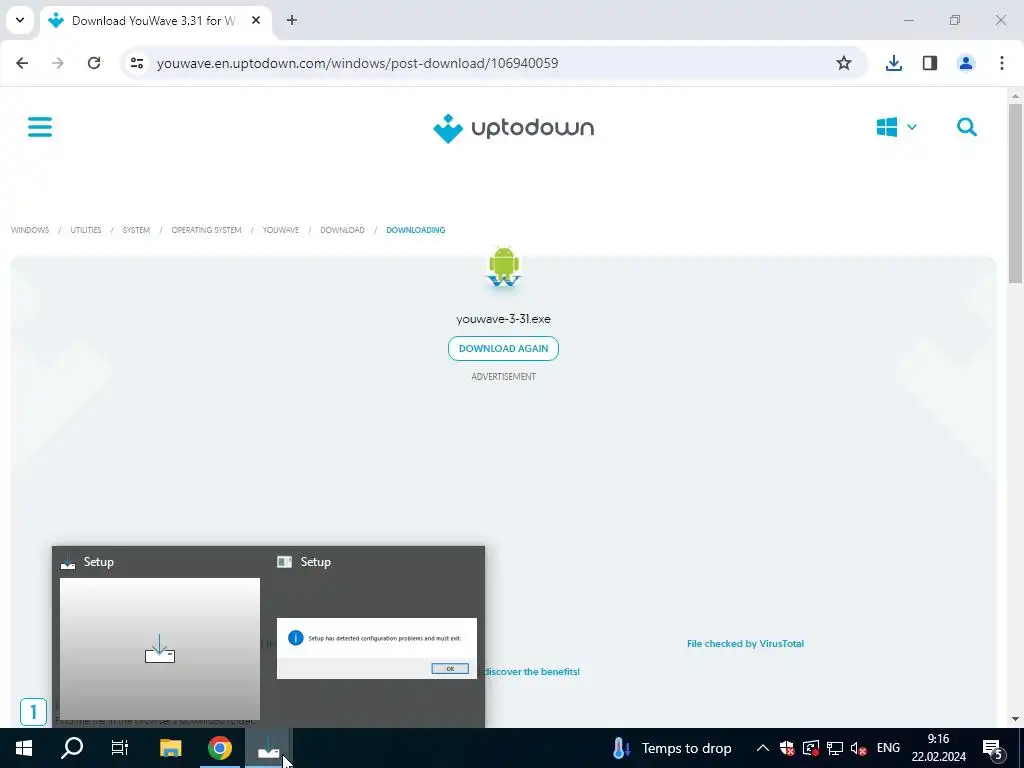Click the youwave-3-31.exe file name
Viewport: 1024px width, 768px height.
[x=504, y=319]
